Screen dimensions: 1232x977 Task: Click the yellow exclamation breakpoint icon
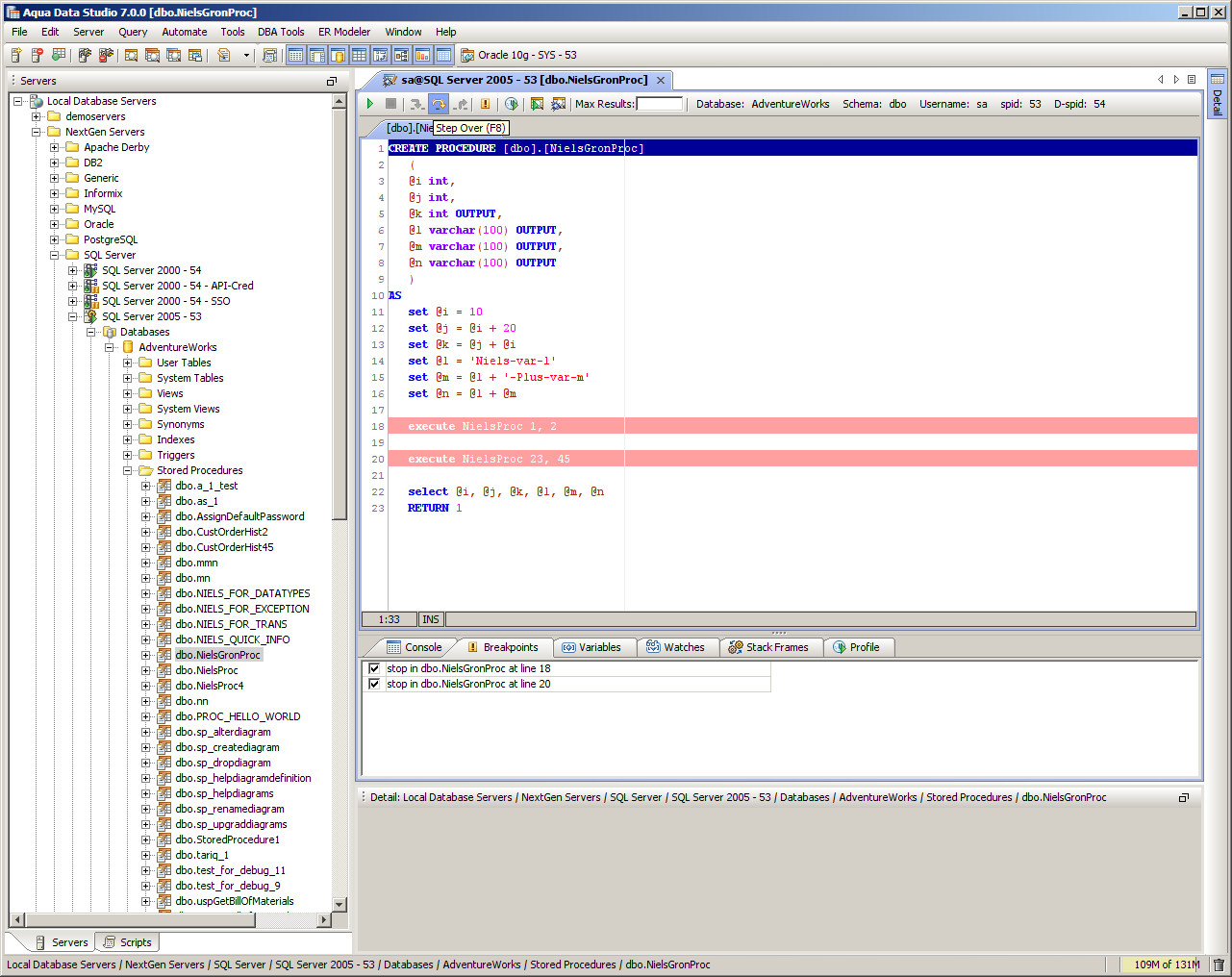[x=485, y=104]
